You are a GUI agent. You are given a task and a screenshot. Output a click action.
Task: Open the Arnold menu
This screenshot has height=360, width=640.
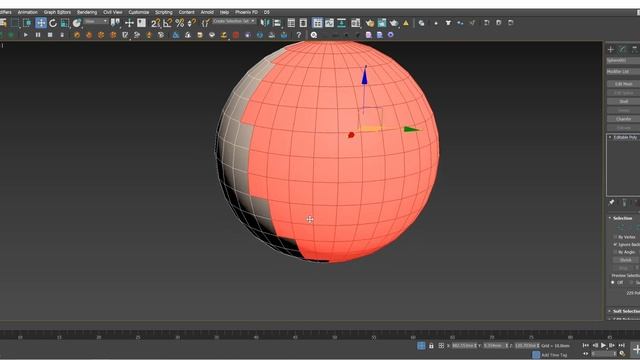[x=207, y=12]
